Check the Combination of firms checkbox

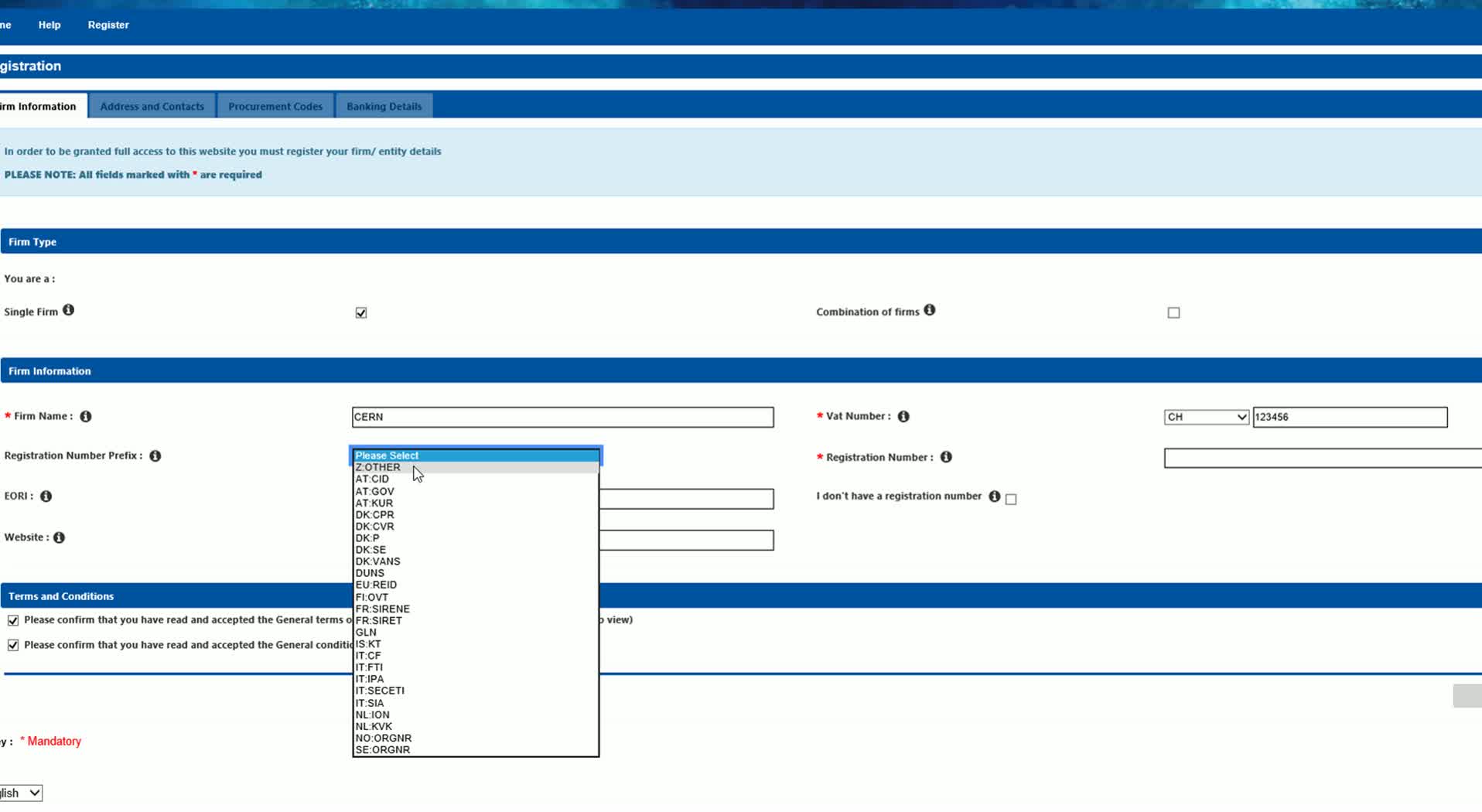tap(1173, 313)
